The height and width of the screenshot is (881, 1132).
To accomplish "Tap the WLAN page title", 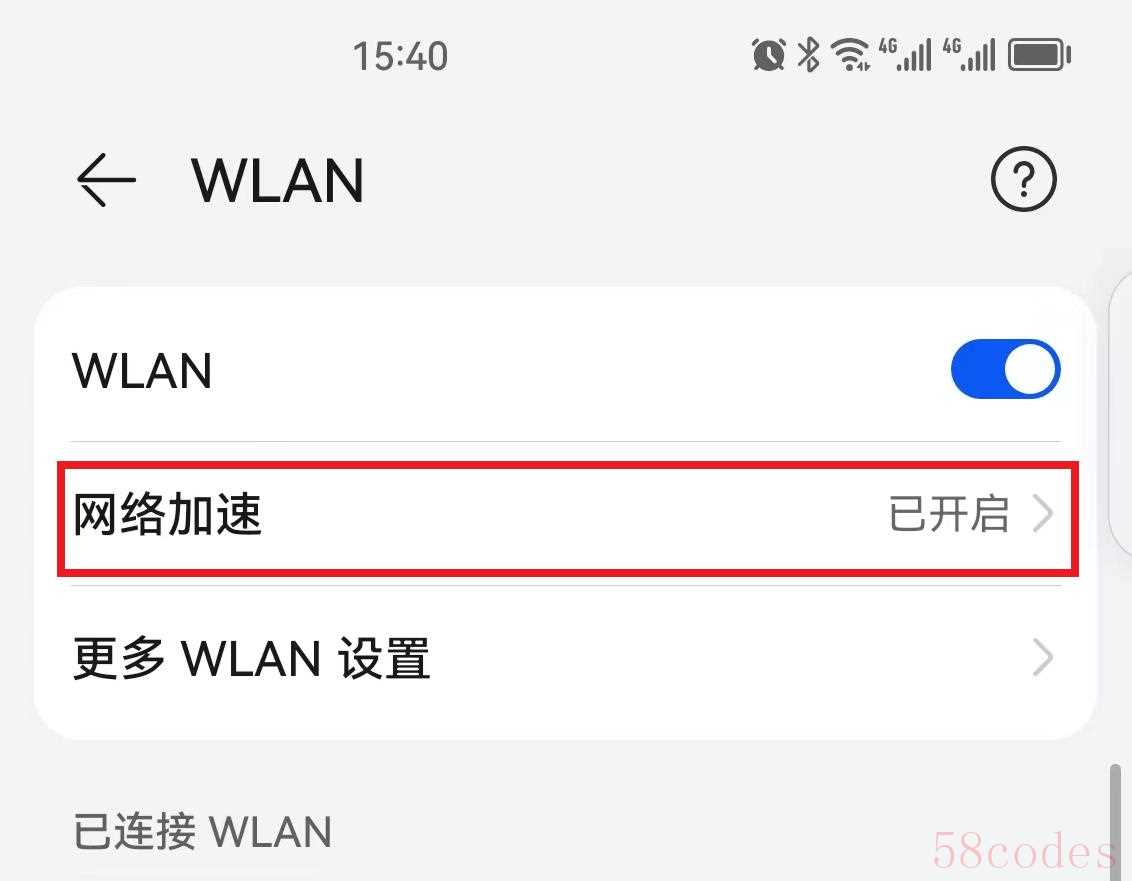I will click(277, 181).
